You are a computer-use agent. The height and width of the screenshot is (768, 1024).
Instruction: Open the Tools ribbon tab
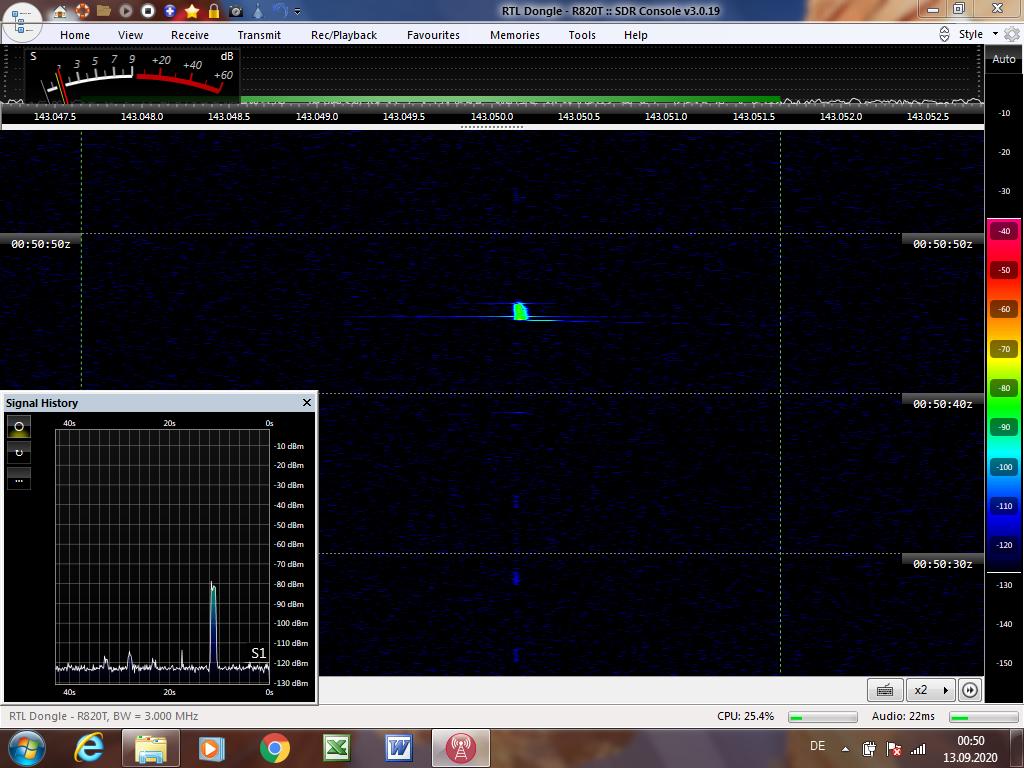point(582,35)
